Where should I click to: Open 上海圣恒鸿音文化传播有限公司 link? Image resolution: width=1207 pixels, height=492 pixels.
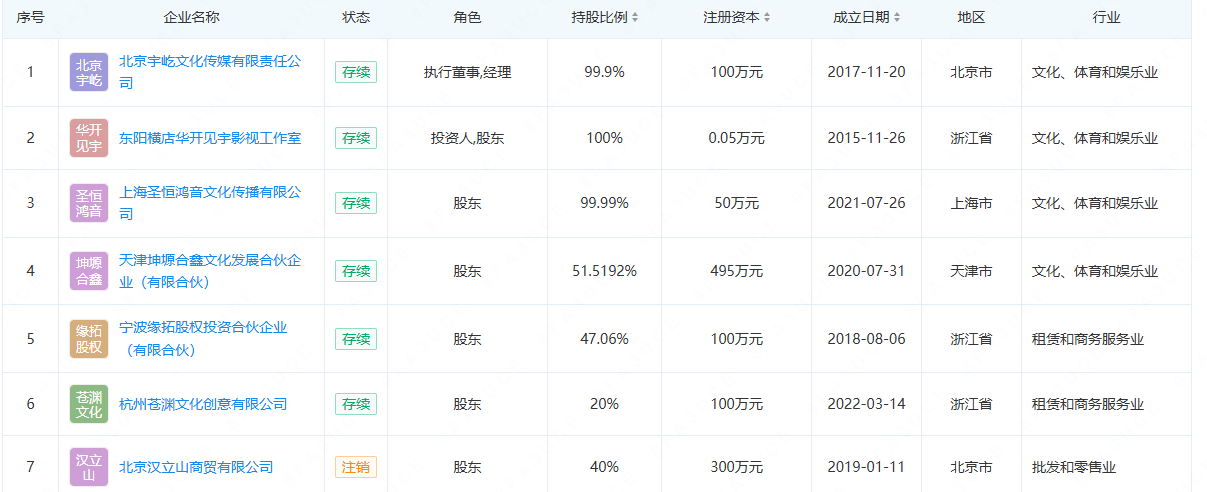tap(209, 193)
